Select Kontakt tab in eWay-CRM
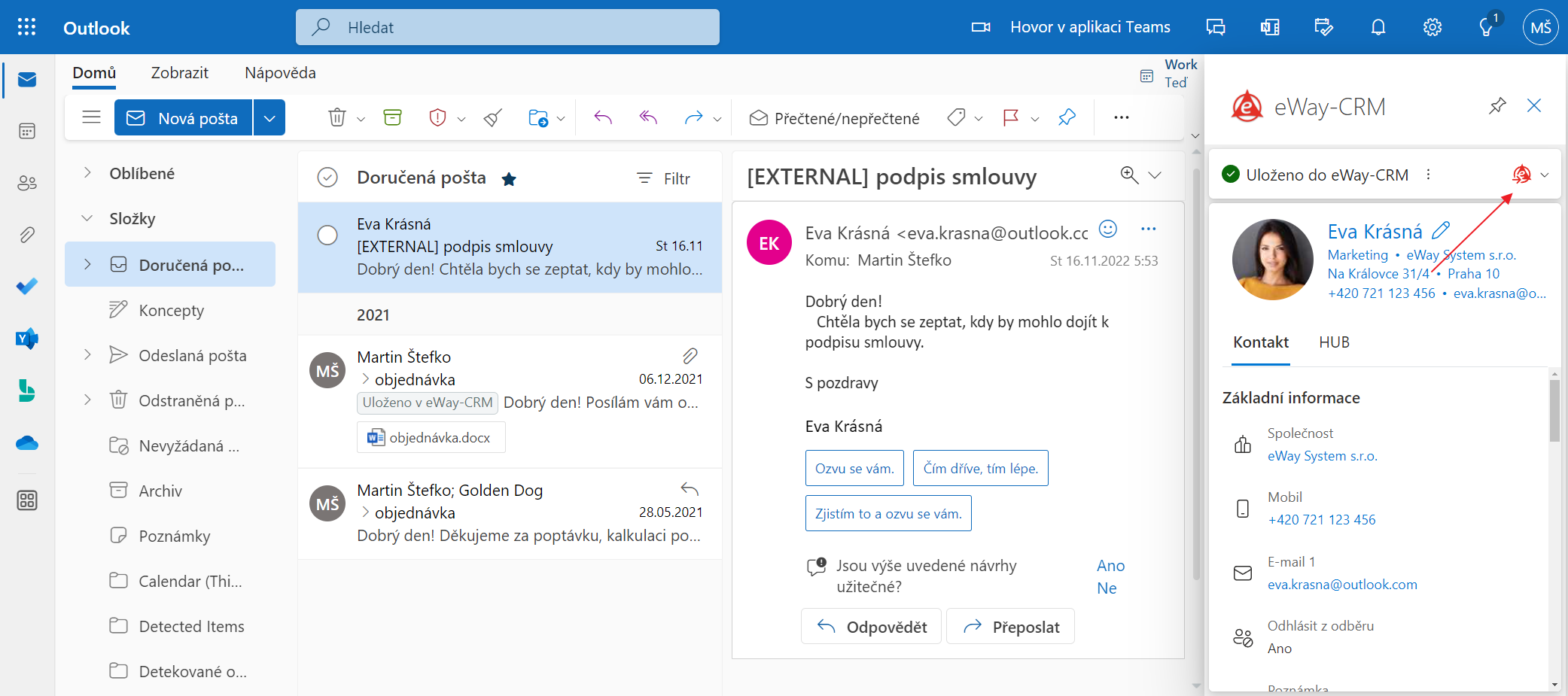The height and width of the screenshot is (696, 1568). click(x=1261, y=342)
